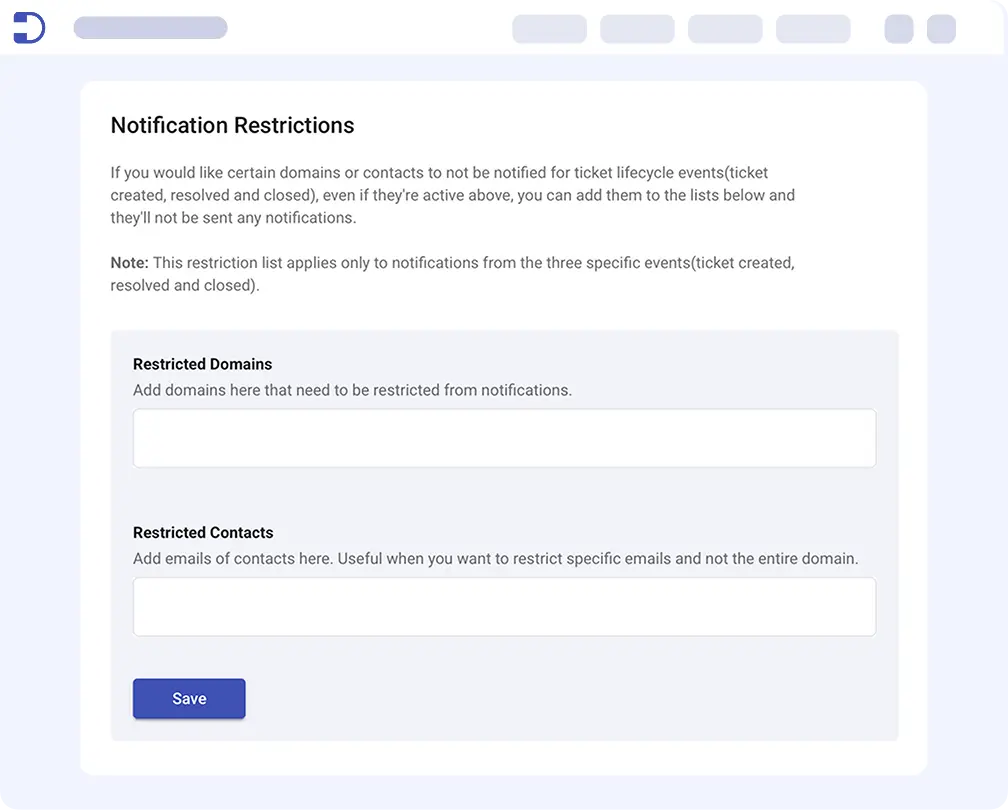This screenshot has height=810, width=1008.
Task: Click the placeholder title bar beside the logo
Action: (150, 28)
